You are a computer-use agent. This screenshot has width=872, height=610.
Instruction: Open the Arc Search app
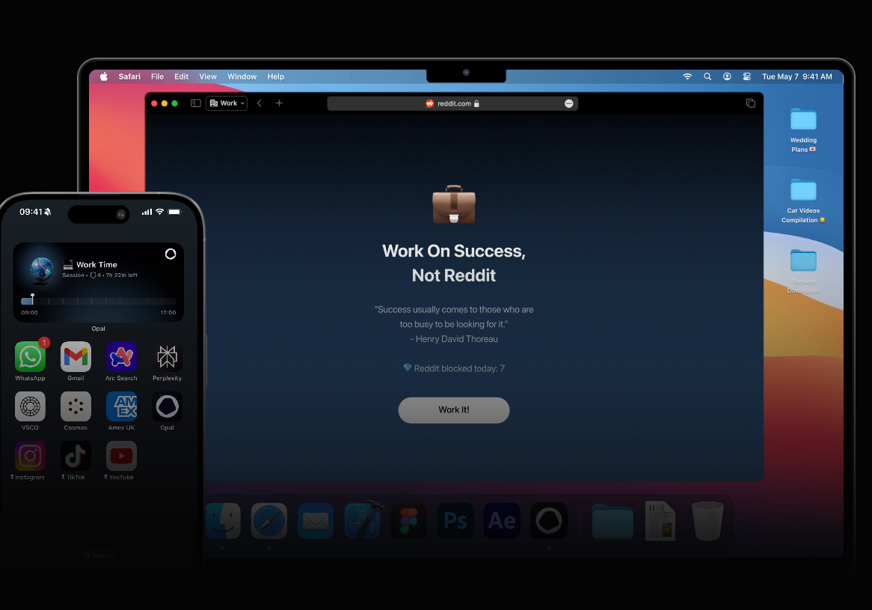121,356
